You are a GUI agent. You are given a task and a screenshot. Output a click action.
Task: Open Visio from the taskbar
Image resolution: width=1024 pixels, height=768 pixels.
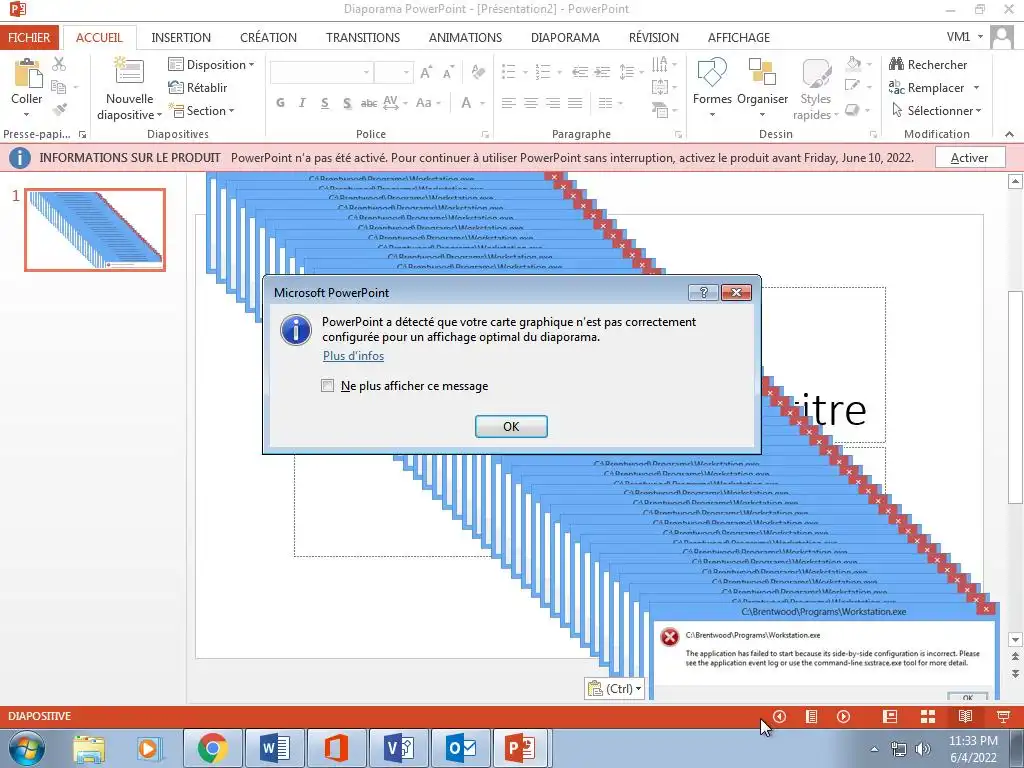pos(399,748)
